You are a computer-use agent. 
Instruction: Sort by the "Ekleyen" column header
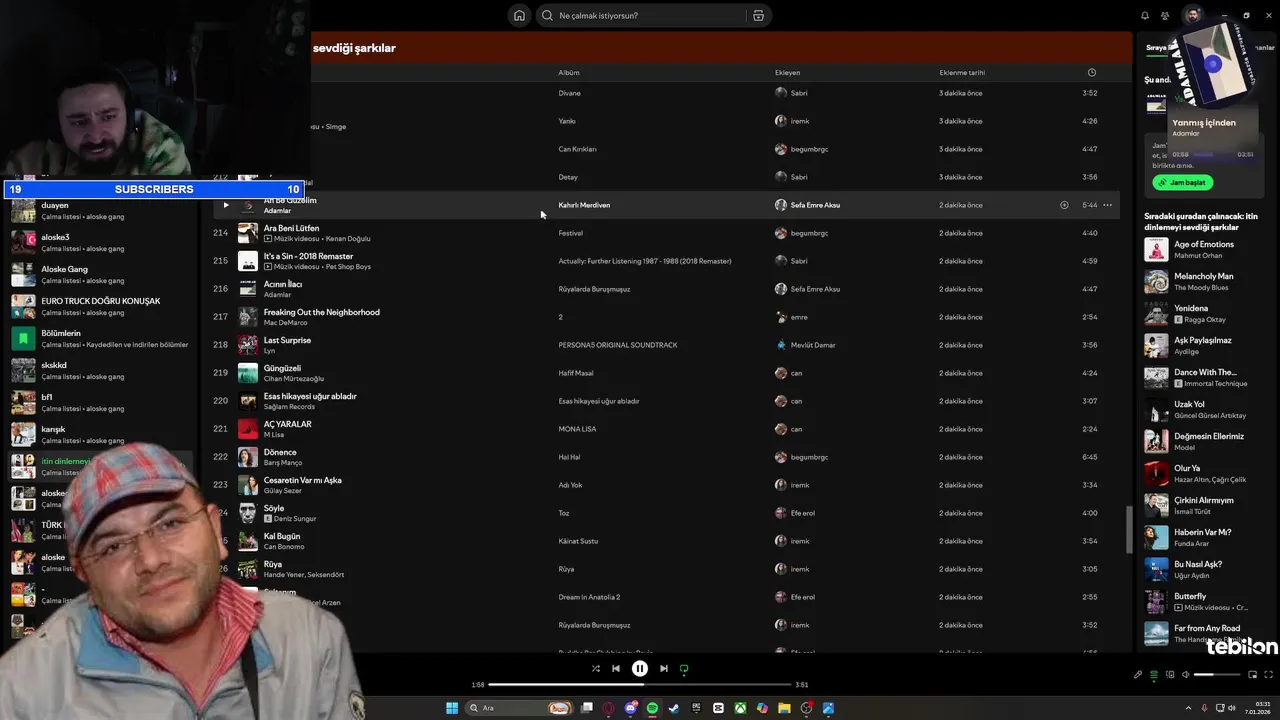pos(787,72)
